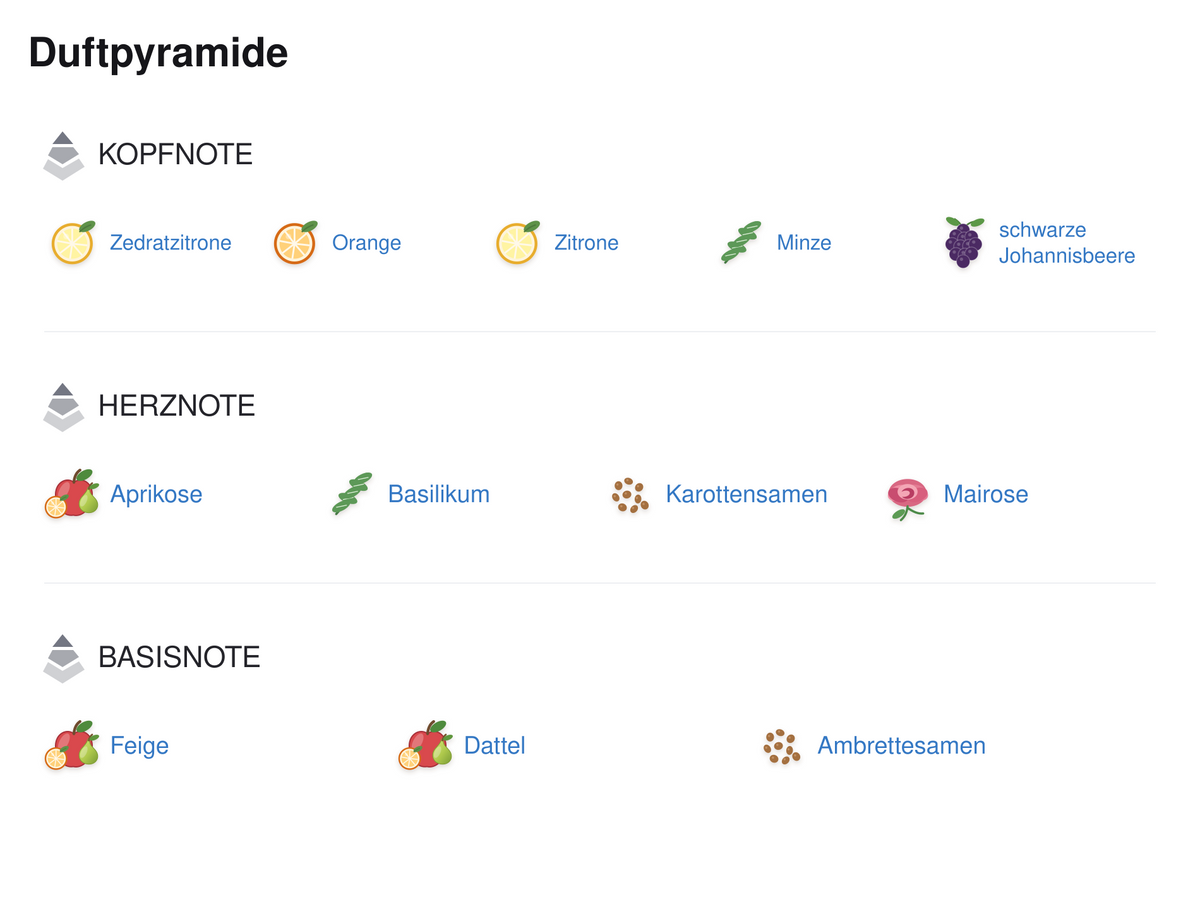The width and height of the screenshot is (1200, 916).
Task: Click the pyramid icon beside BASISNOTE
Action: click(x=64, y=658)
